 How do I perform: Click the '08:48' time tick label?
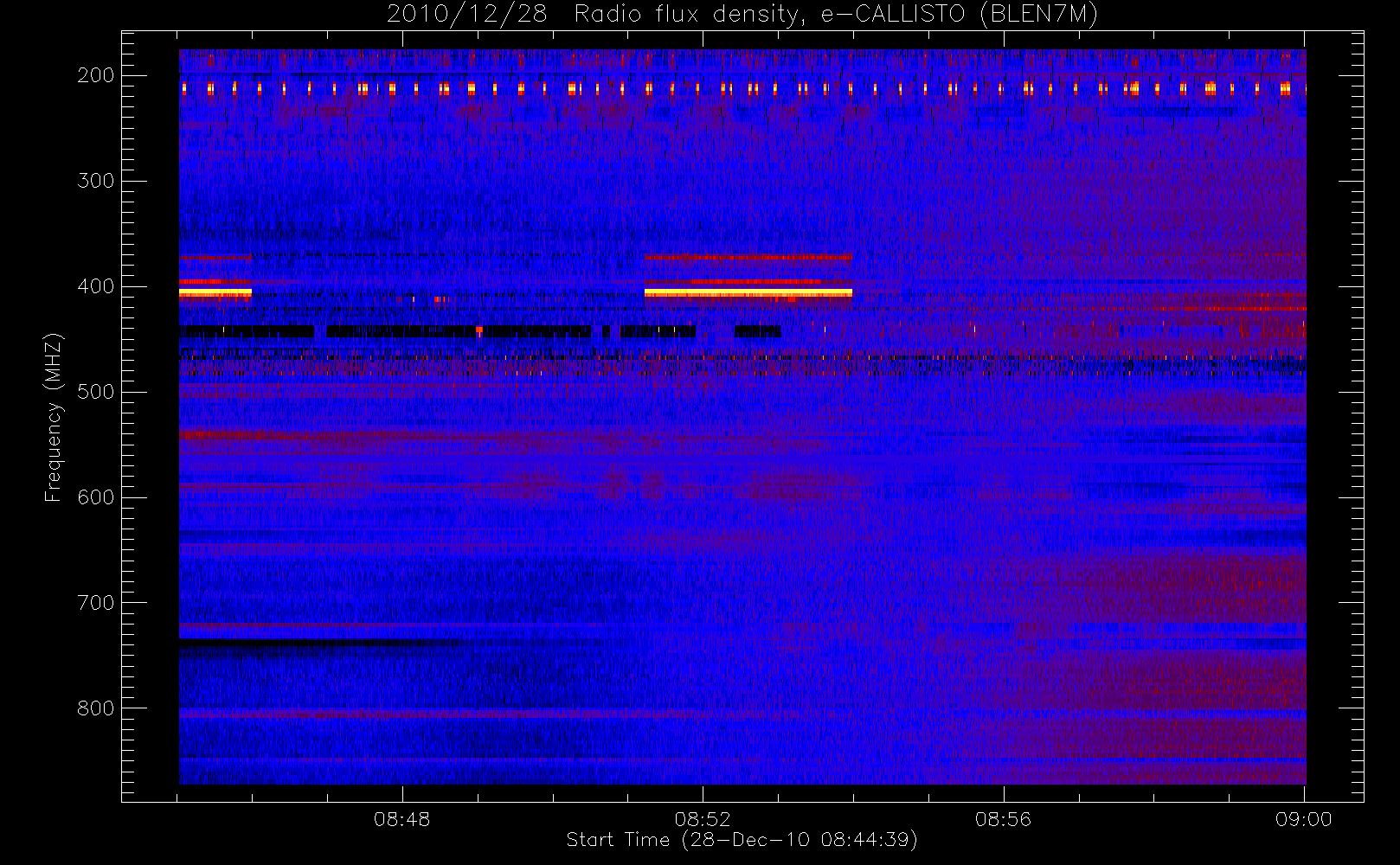[401, 819]
